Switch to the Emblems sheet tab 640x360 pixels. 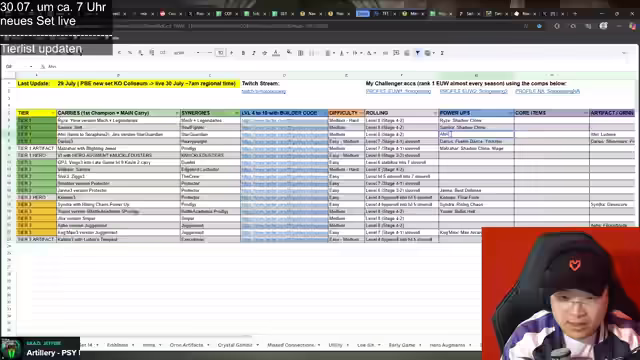(x=117, y=345)
